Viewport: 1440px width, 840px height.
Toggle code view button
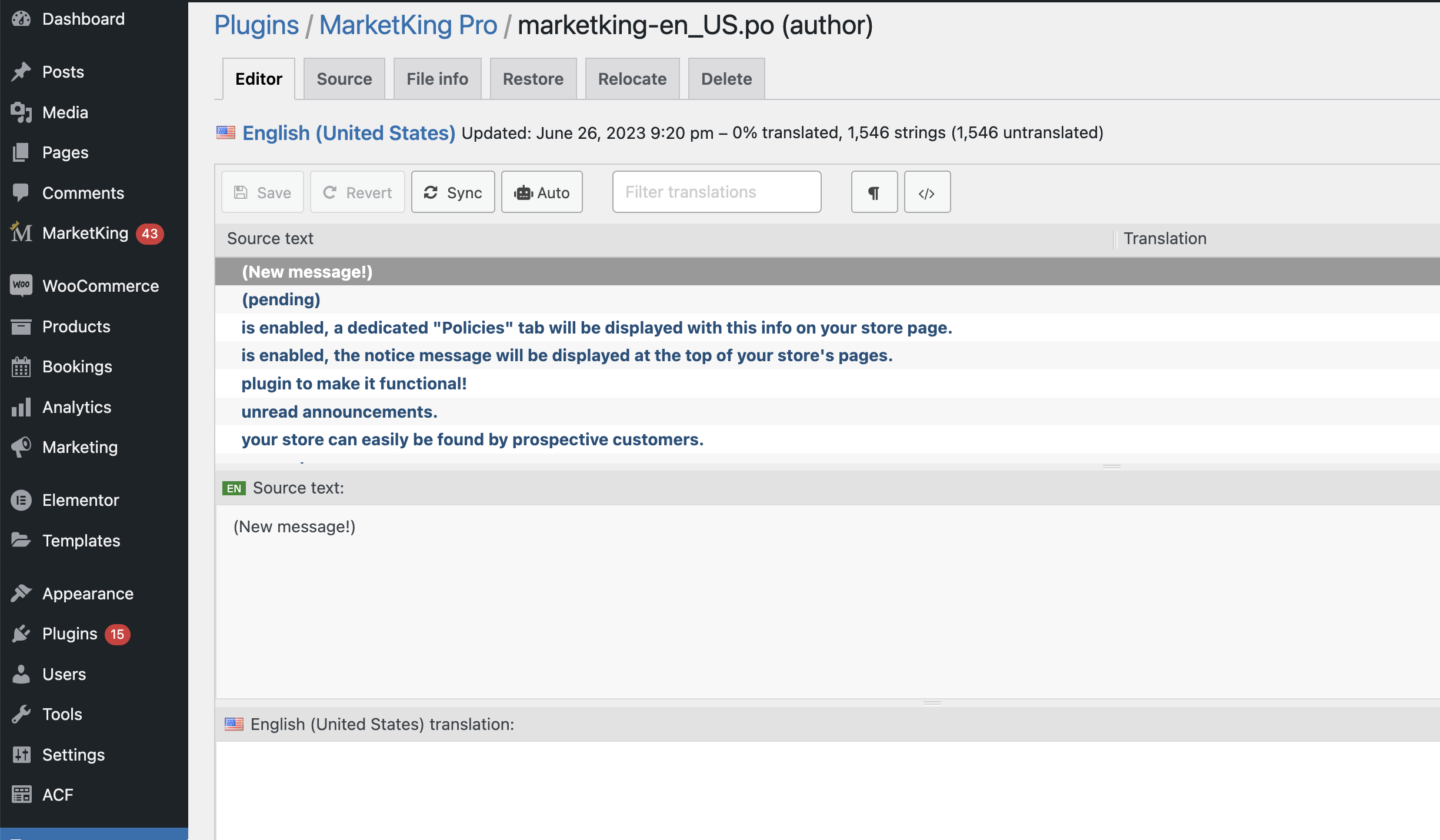coord(927,192)
